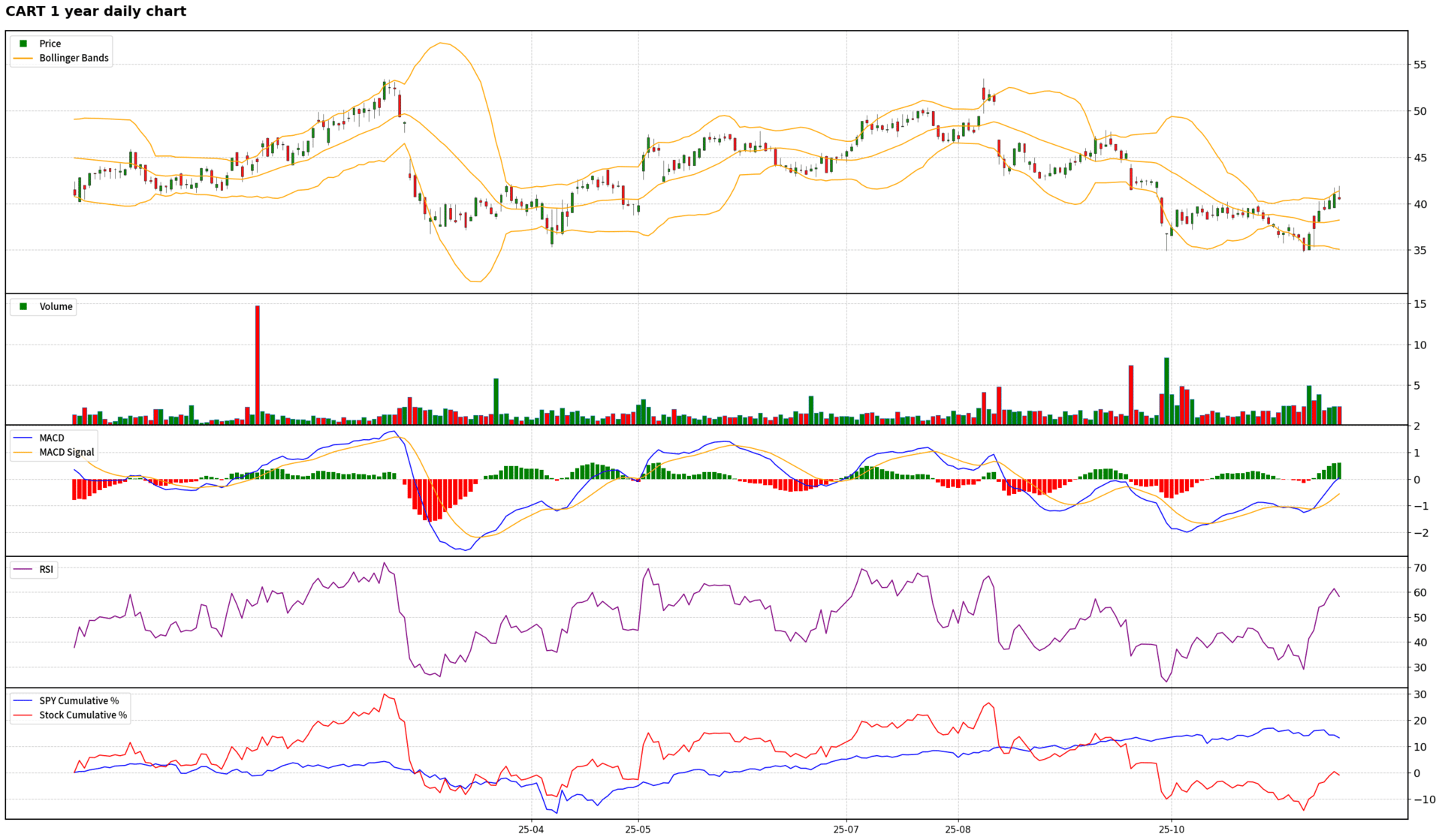Click the Bollinger Bands legend entry
The width and height of the screenshot is (1442, 840).
74,58
